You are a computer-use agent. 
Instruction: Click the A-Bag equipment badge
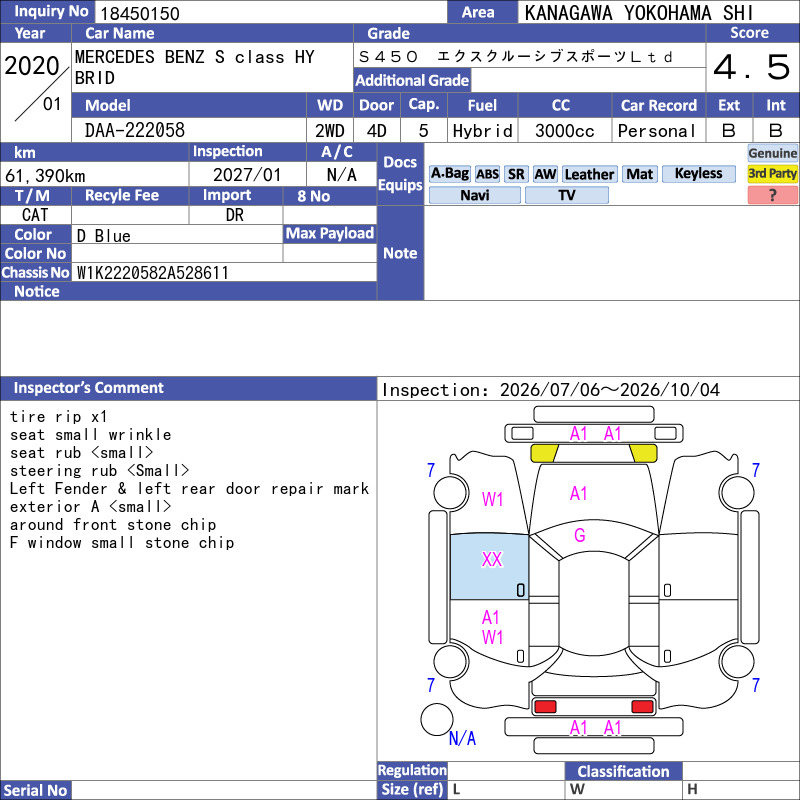pos(449,174)
